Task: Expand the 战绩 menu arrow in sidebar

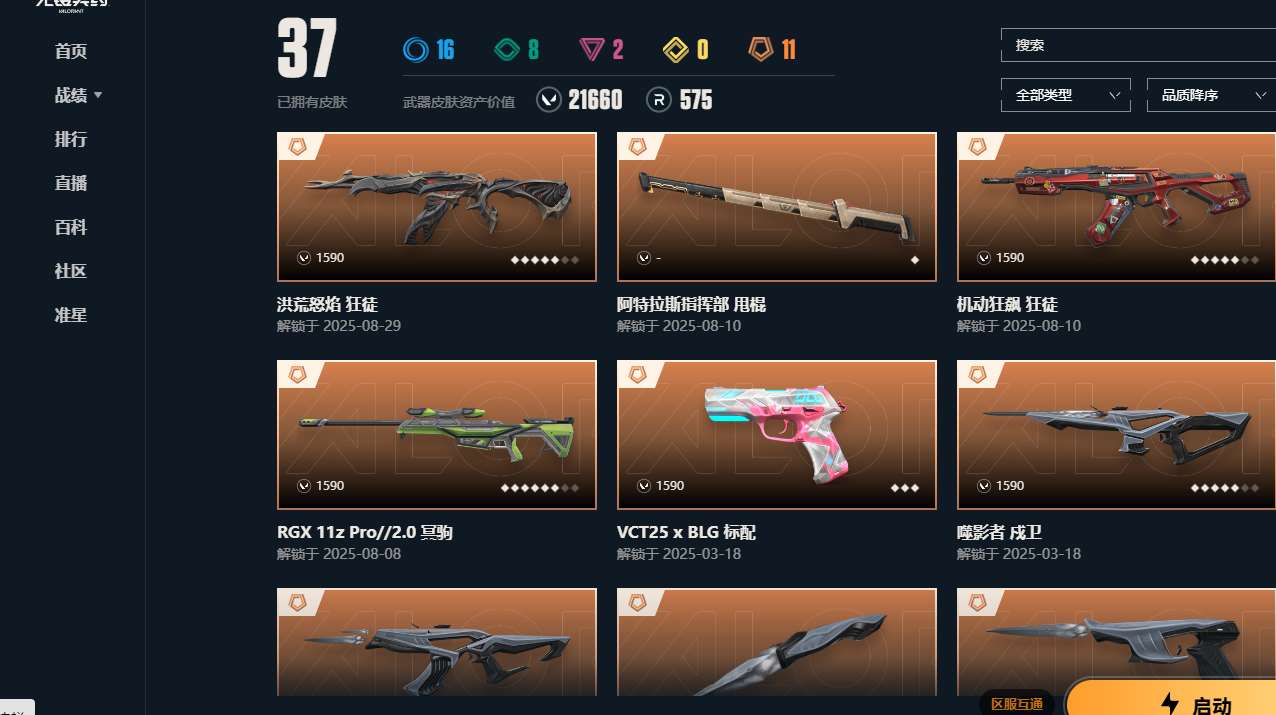Action: (x=98, y=95)
